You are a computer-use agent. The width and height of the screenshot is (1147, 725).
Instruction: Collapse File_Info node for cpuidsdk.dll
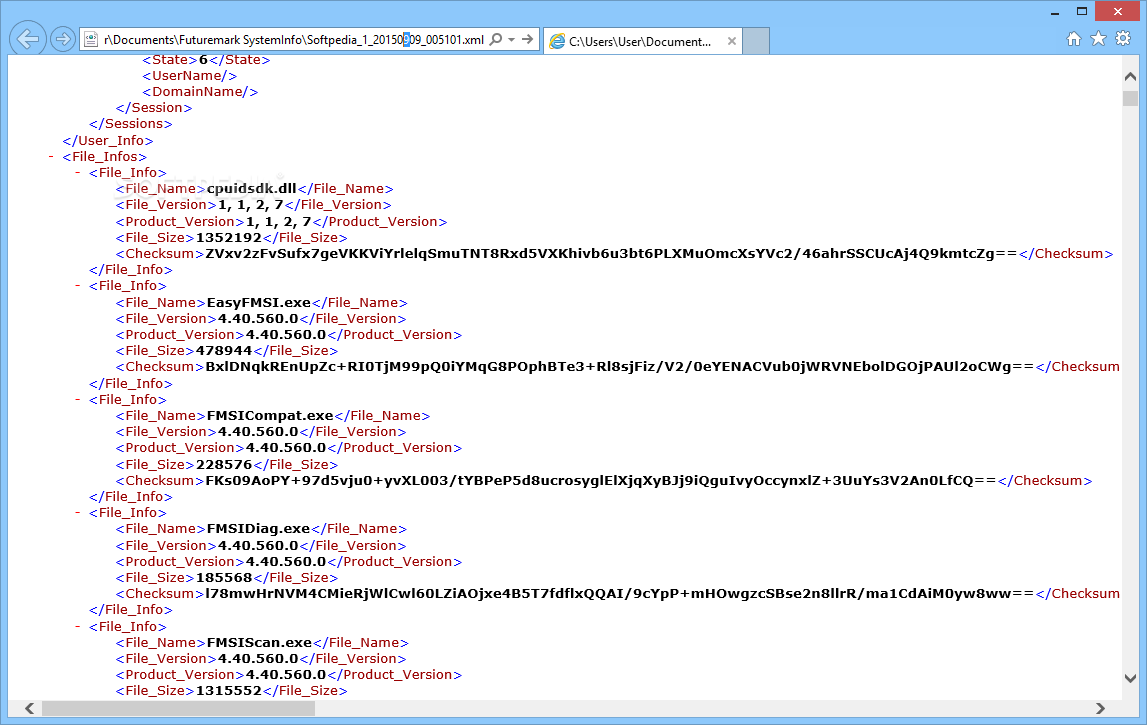pyautogui.click(x=78, y=173)
